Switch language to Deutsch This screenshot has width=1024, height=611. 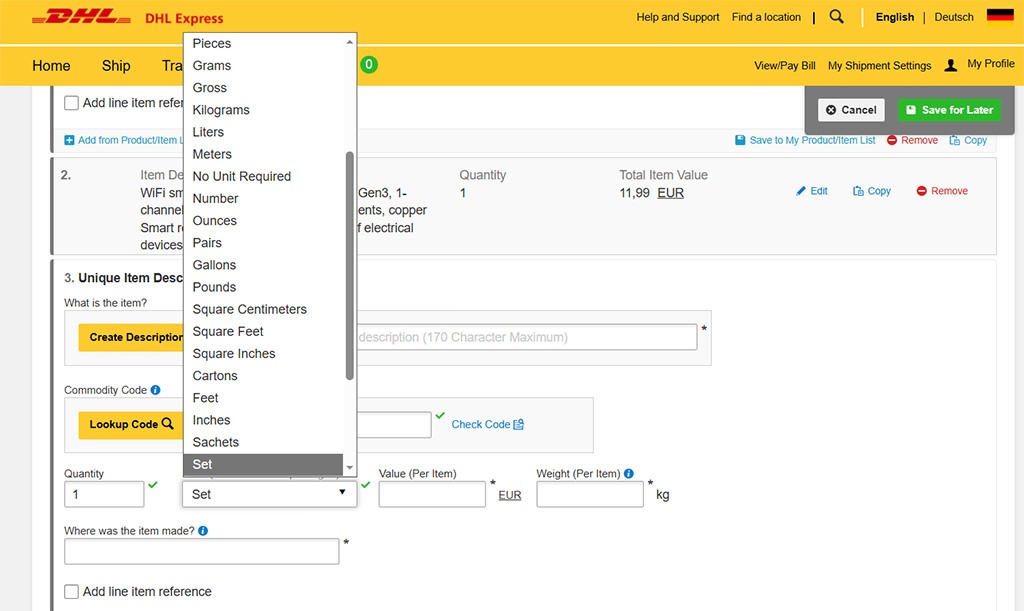(953, 17)
